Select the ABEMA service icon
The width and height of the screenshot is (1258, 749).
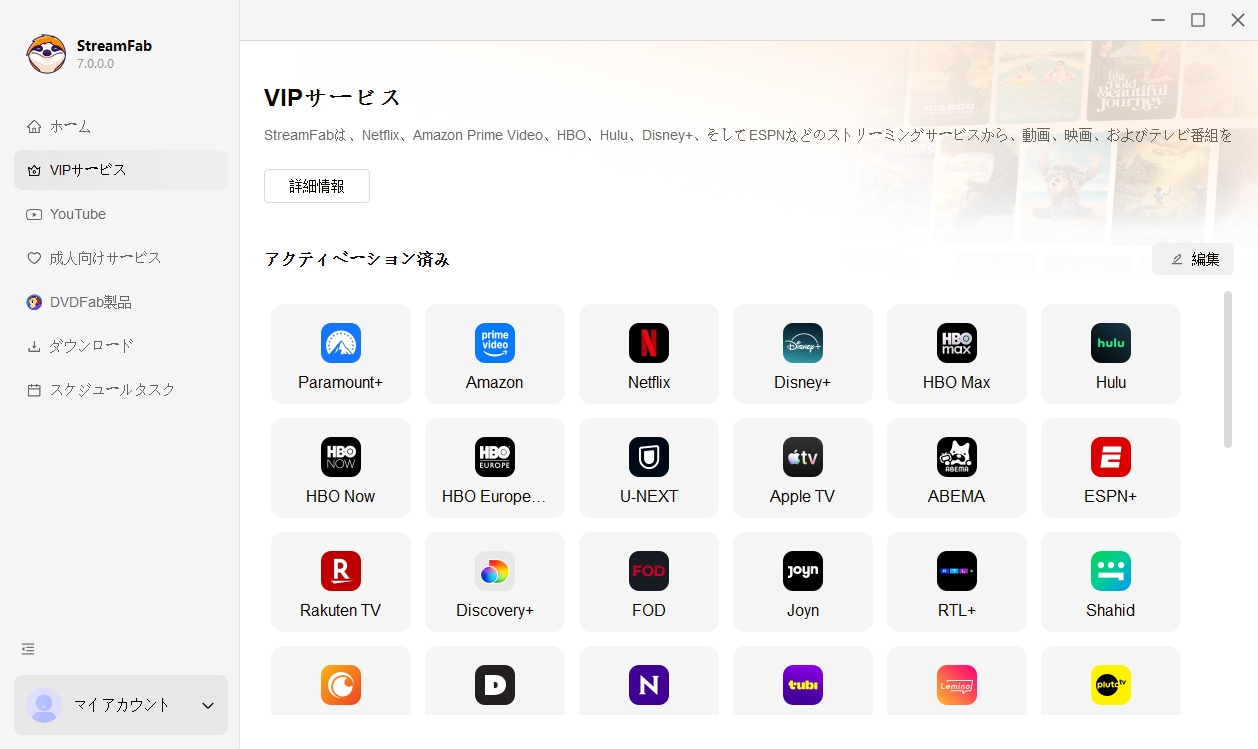(956, 457)
